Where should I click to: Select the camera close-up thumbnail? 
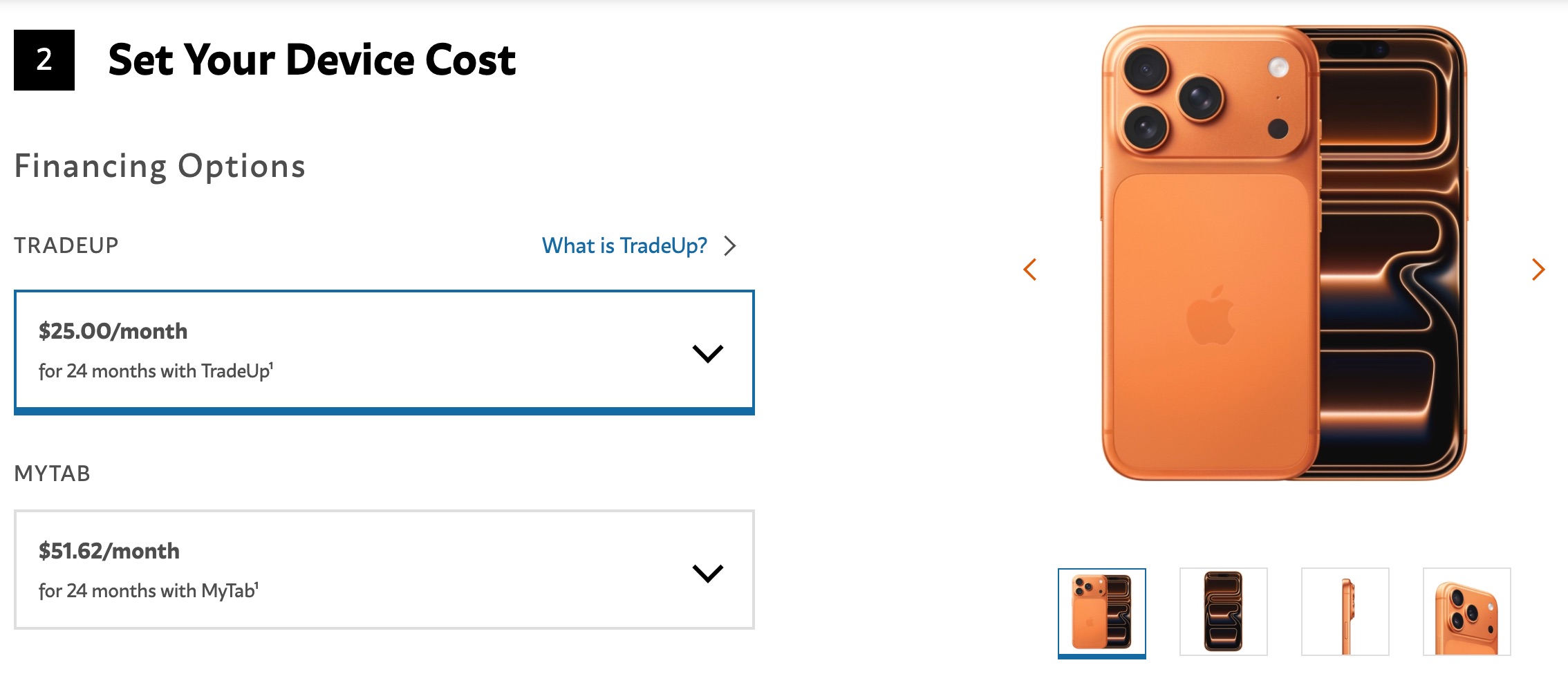(1468, 611)
